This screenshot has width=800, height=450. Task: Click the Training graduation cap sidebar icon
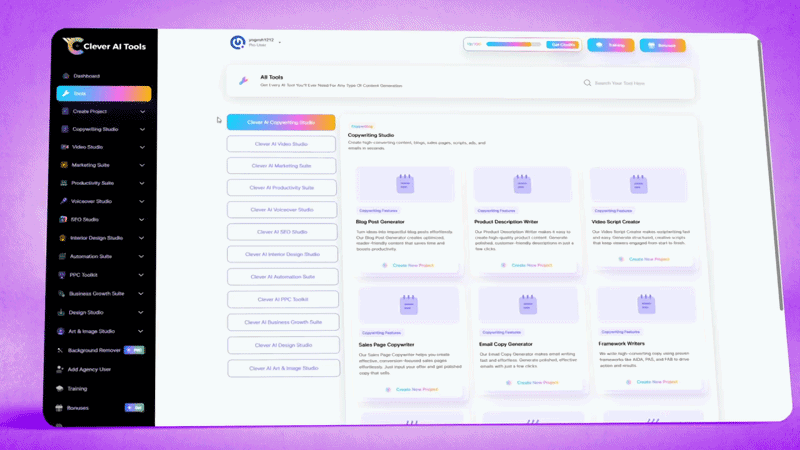point(59,388)
